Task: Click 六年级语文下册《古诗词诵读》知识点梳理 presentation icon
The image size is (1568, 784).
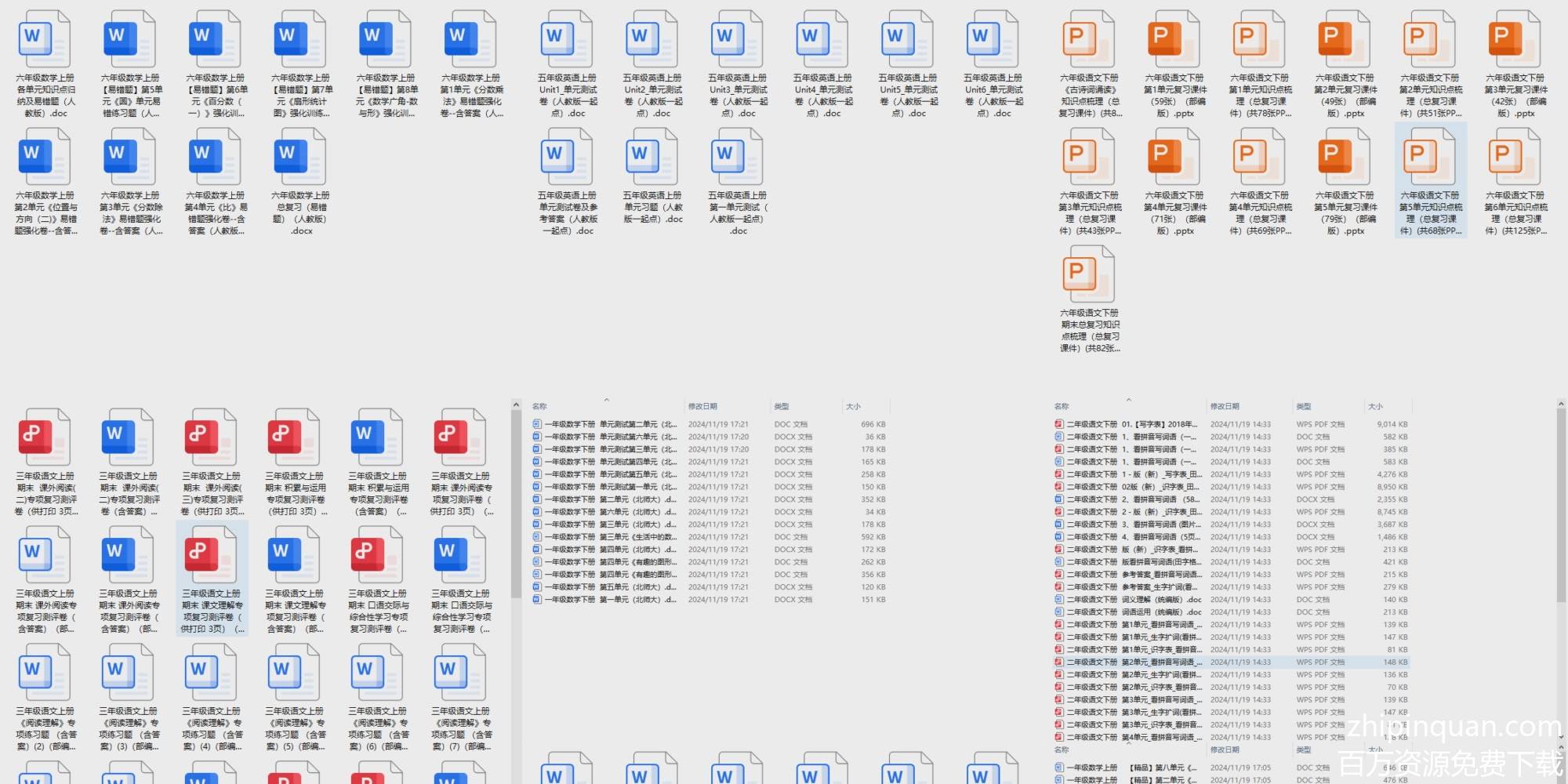Action: point(1089,40)
